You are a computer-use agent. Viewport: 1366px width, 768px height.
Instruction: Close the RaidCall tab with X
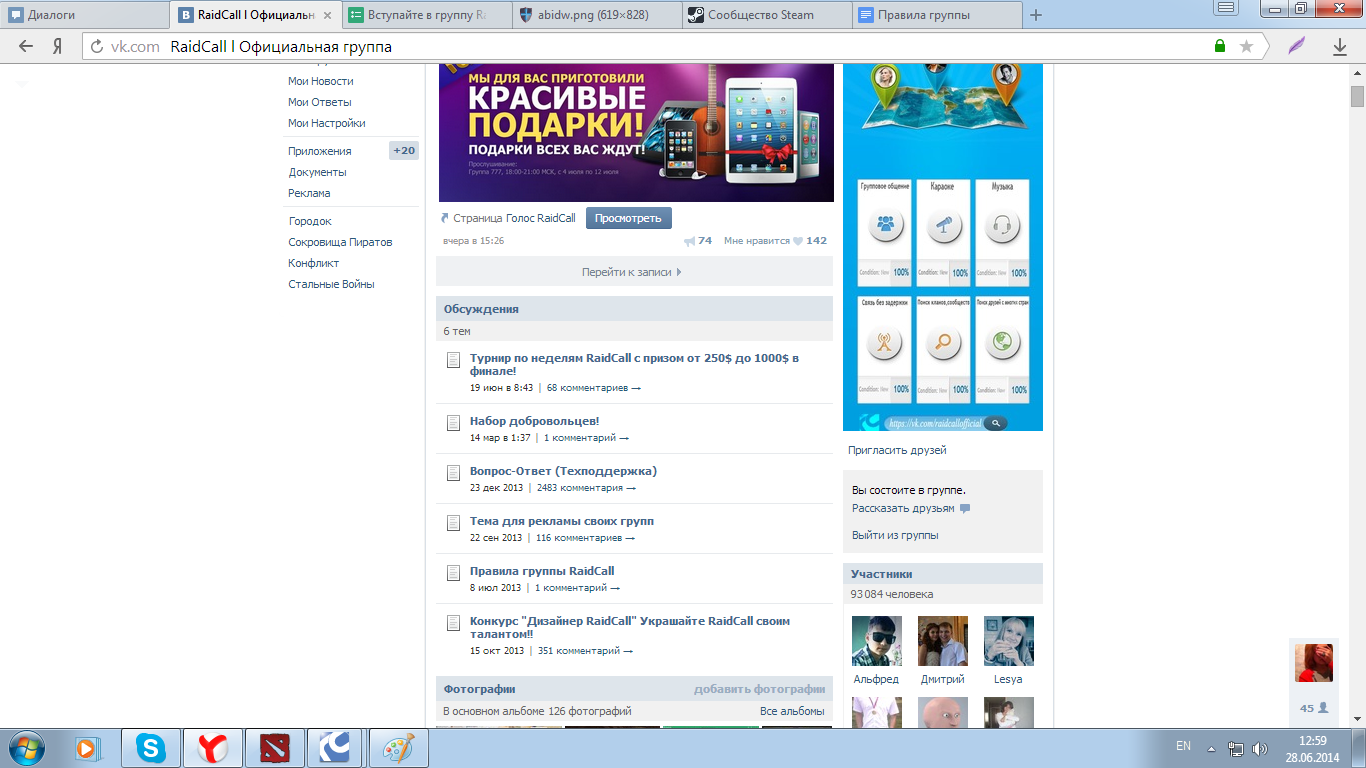[327, 15]
